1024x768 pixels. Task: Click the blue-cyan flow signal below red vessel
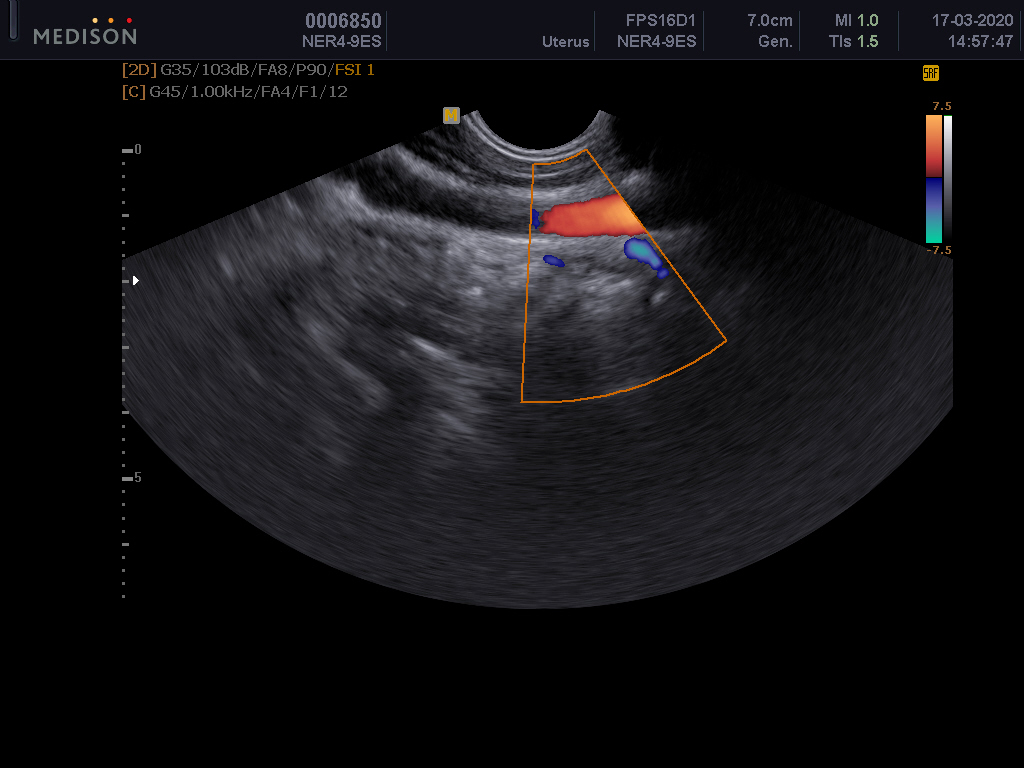pyautogui.click(x=643, y=254)
